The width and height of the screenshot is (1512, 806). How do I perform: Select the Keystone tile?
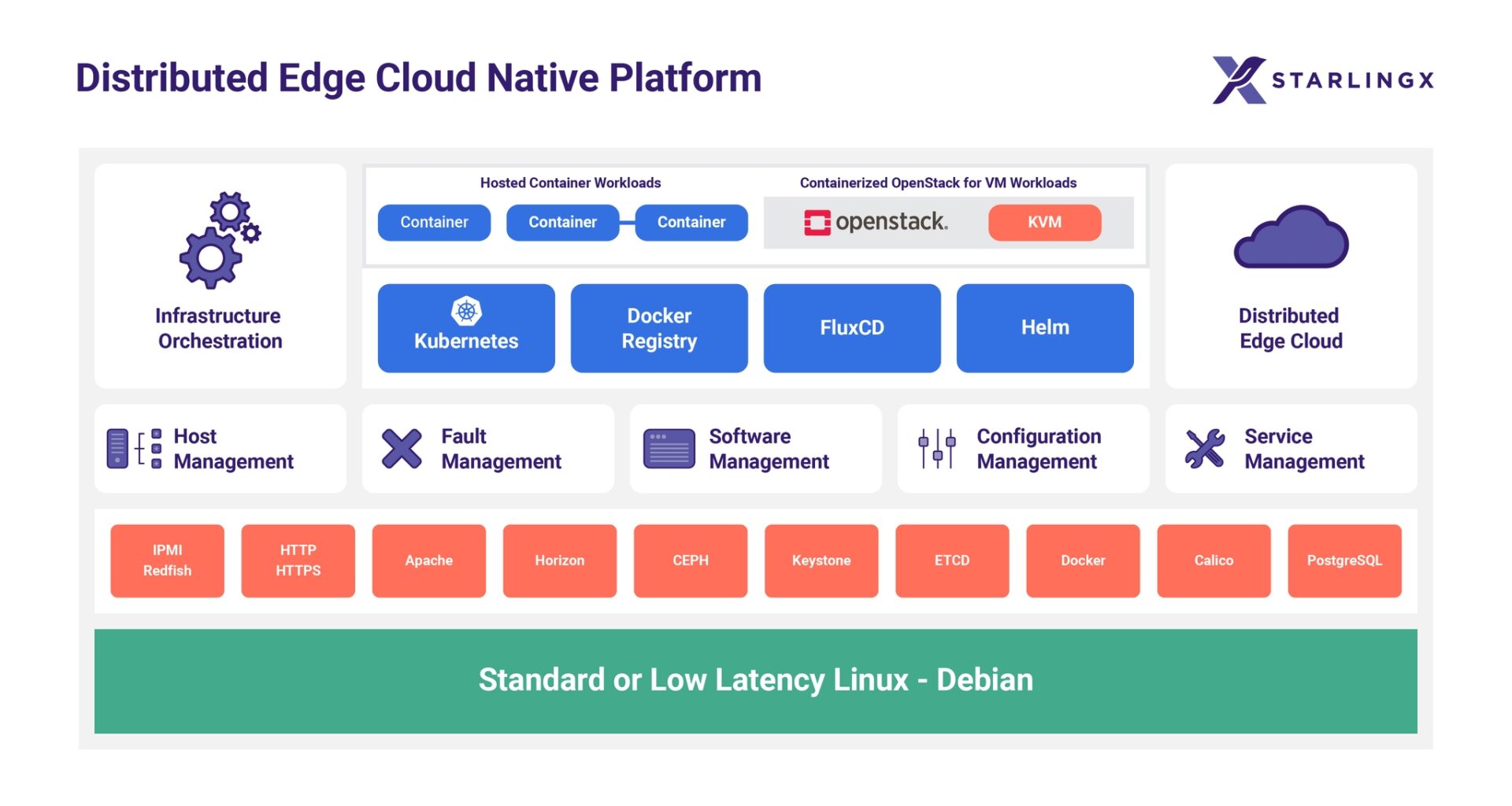point(821,560)
